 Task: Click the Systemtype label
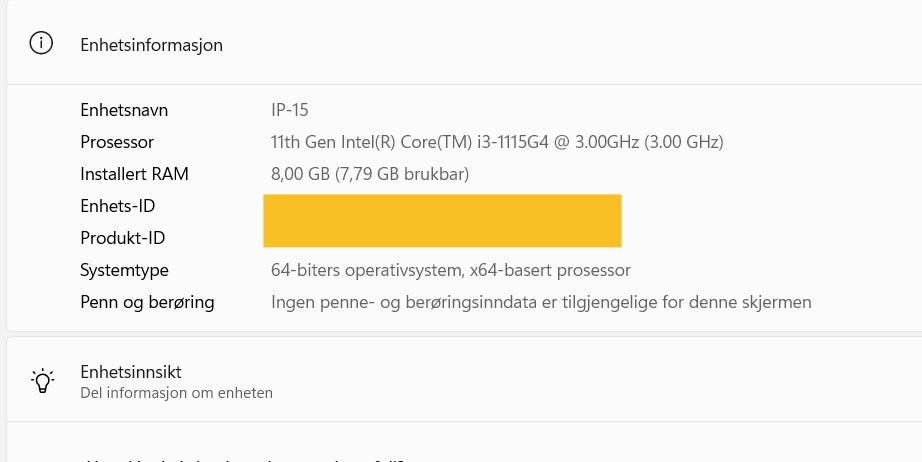124,270
